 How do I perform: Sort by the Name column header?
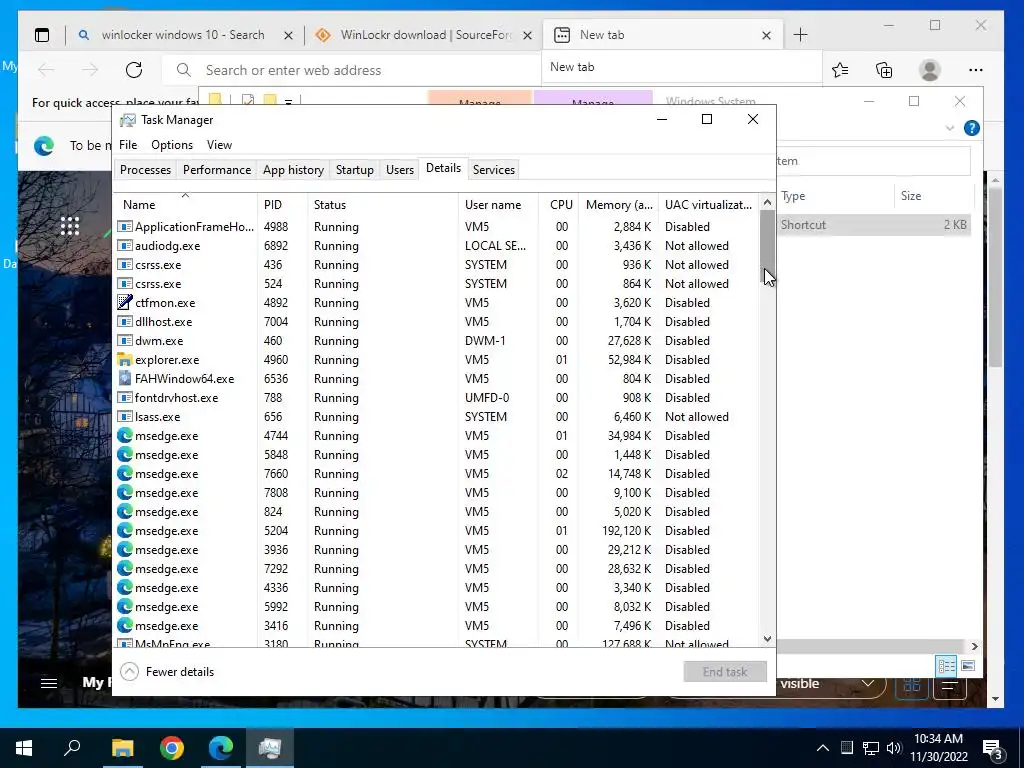[x=185, y=204]
